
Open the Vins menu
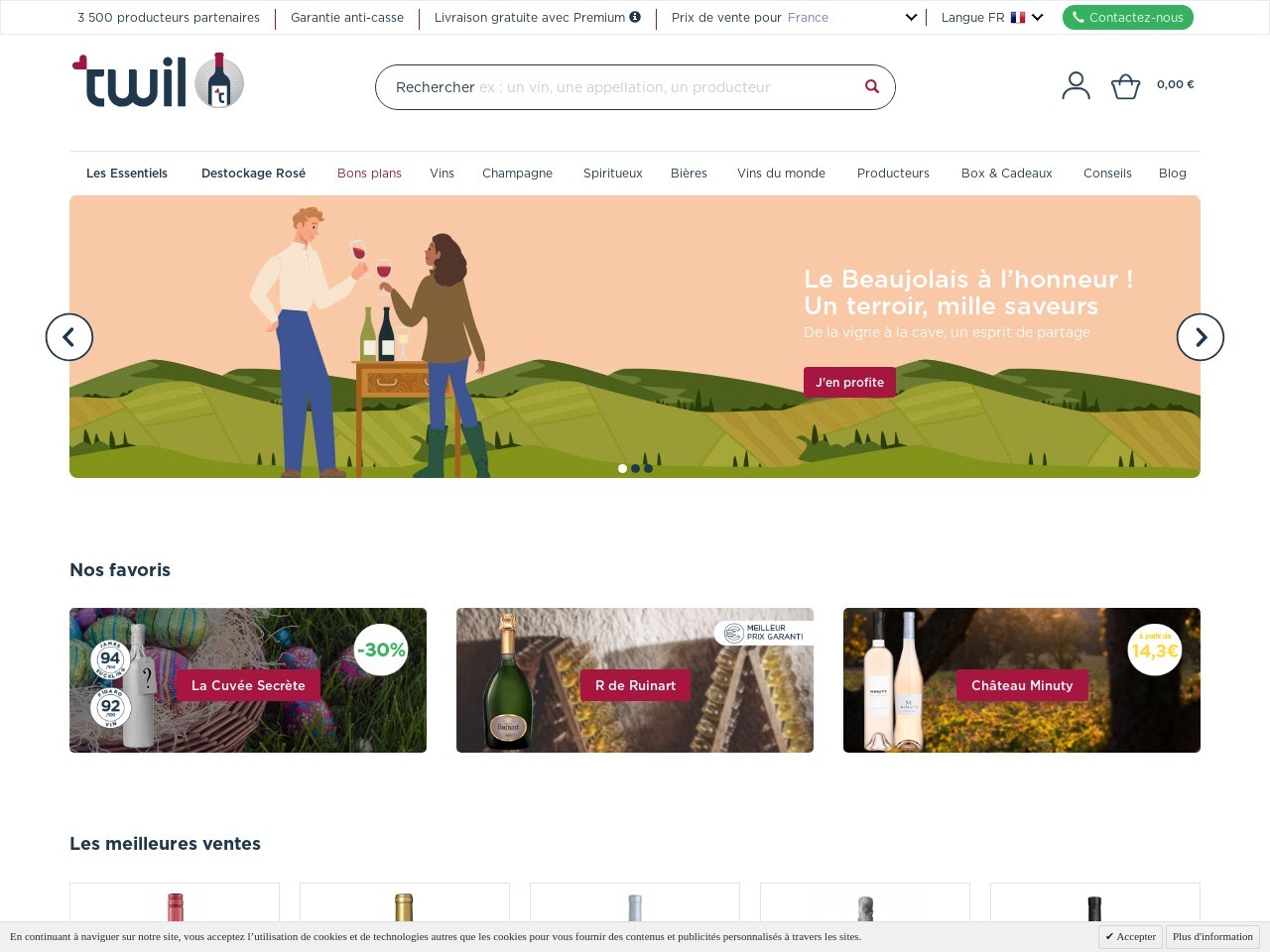pos(442,174)
